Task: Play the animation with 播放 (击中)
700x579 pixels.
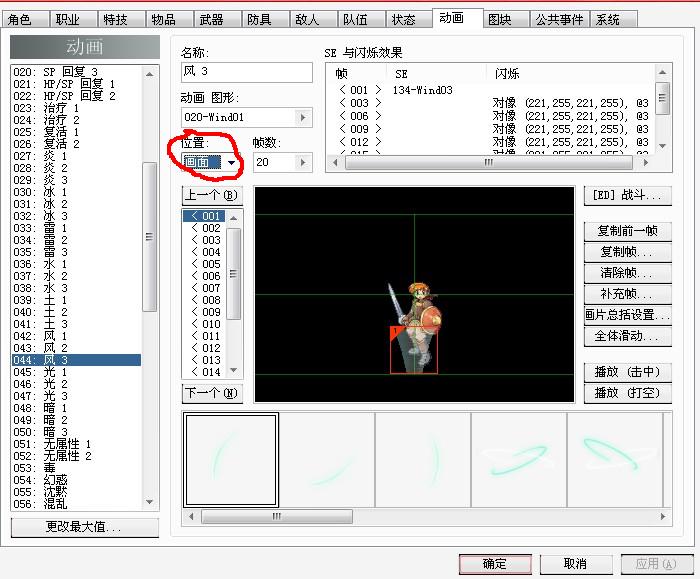Action: [x=627, y=372]
